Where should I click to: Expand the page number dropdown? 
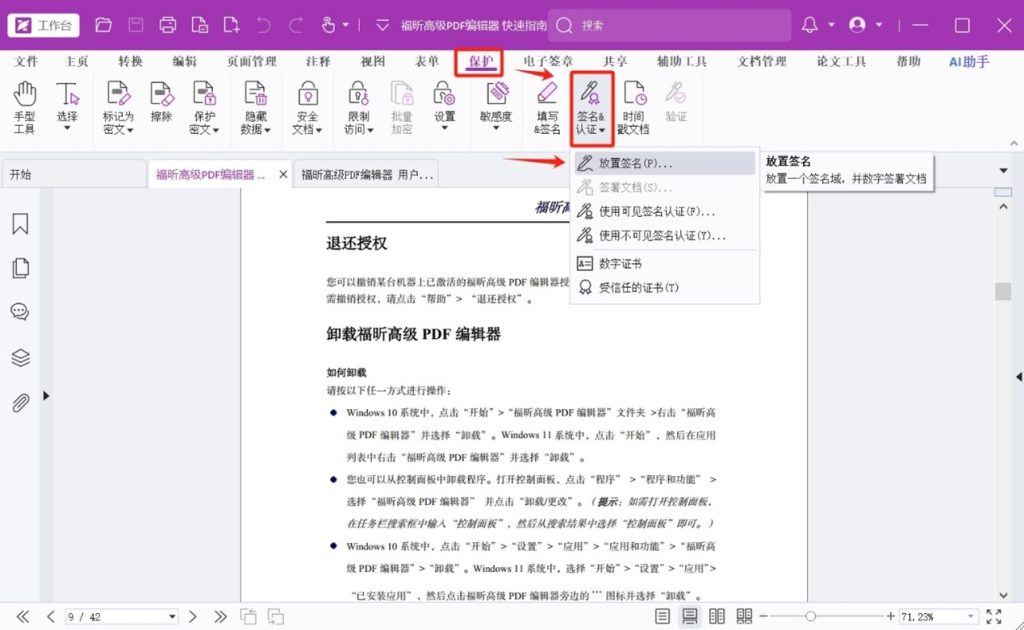click(x=172, y=617)
